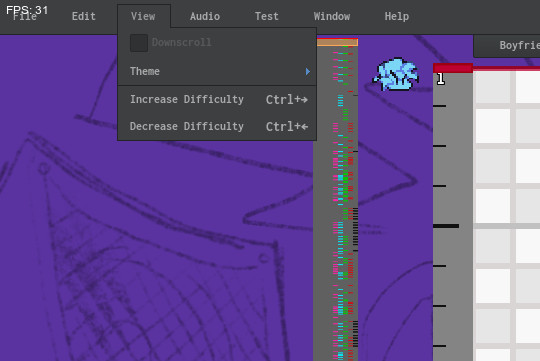Open the Test menu
The width and height of the screenshot is (540, 361).
click(267, 16)
